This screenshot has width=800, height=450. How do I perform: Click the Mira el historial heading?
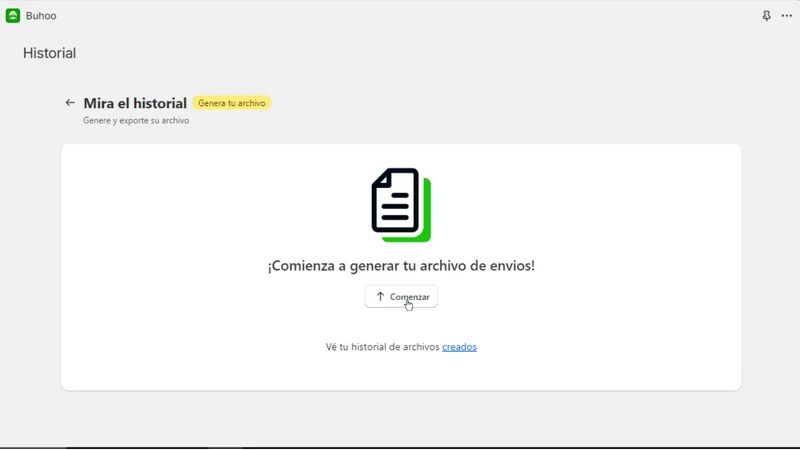pos(135,103)
